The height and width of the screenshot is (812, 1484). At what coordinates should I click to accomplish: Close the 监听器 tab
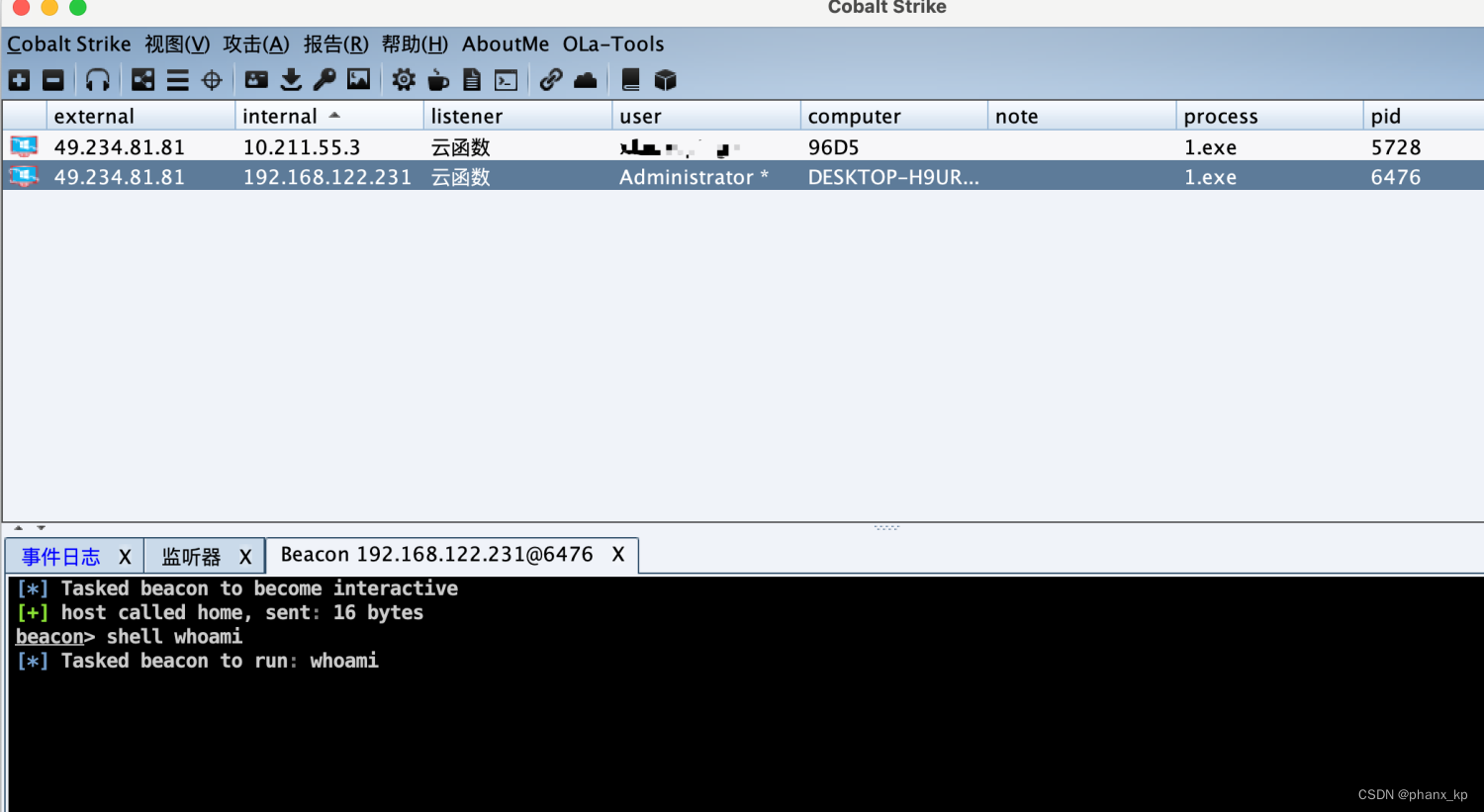pyautogui.click(x=245, y=557)
